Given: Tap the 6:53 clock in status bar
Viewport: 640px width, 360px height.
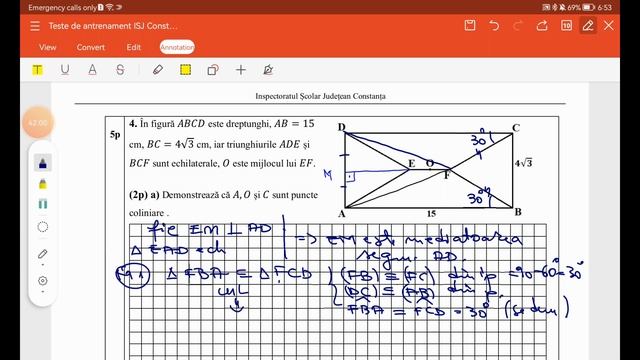Looking at the screenshot, I should pyautogui.click(x=604, y=7).
